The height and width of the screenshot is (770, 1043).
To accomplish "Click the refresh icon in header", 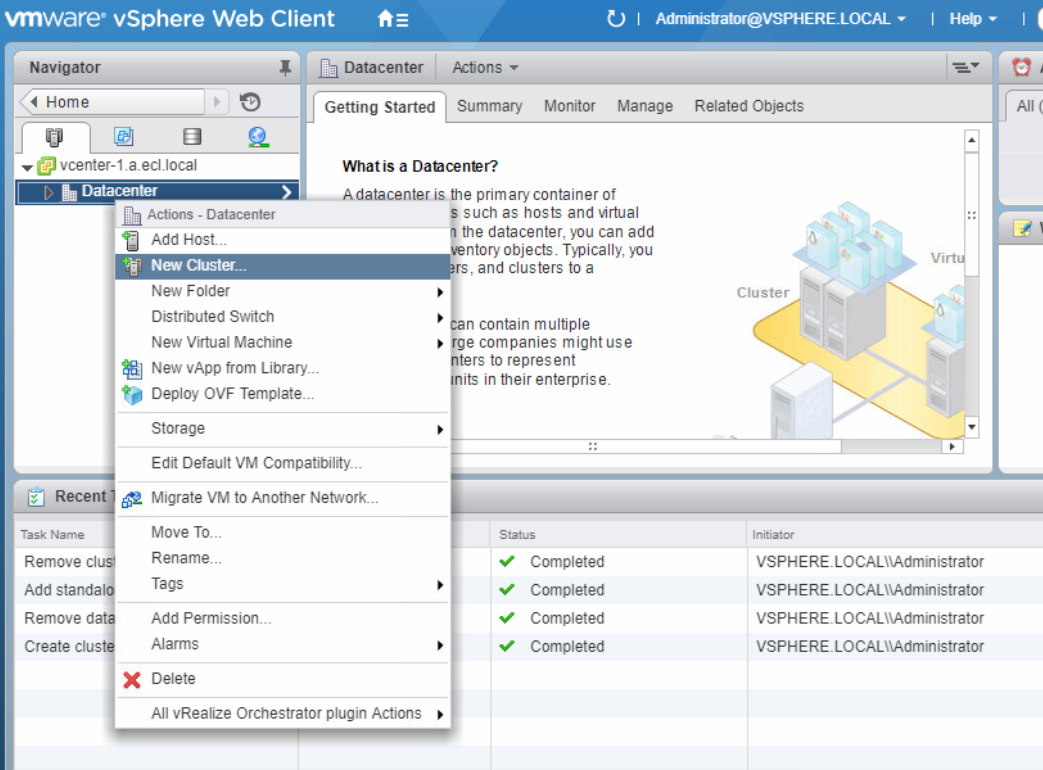I will coord(616,19).
